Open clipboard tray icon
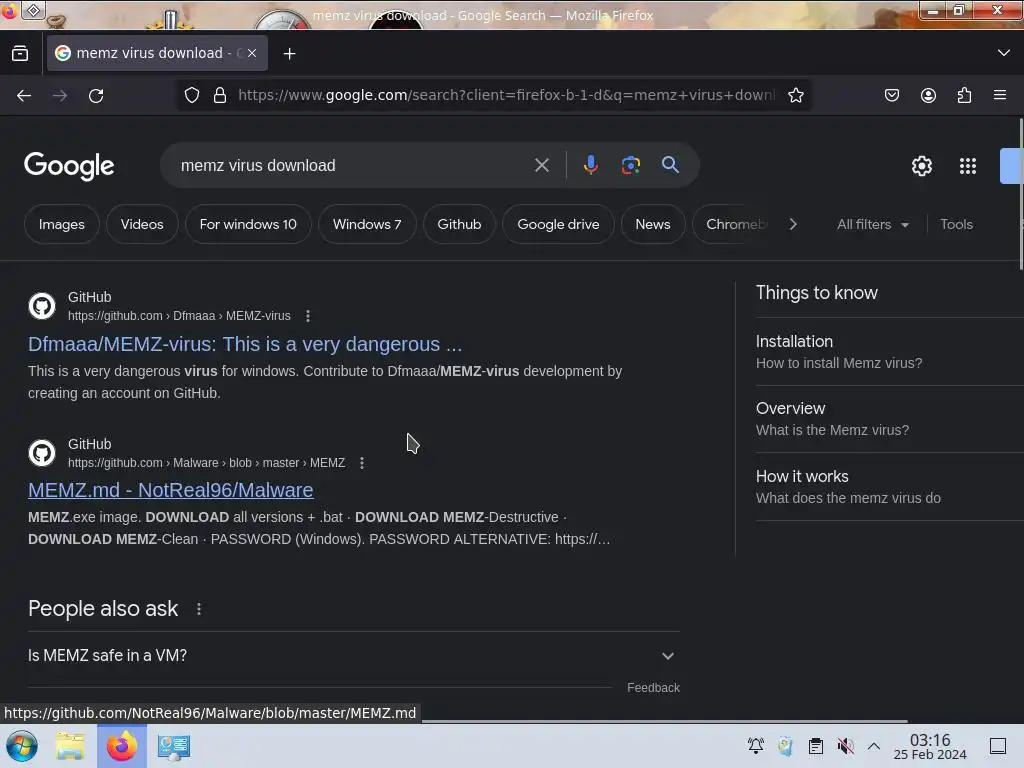 [816, 746]
